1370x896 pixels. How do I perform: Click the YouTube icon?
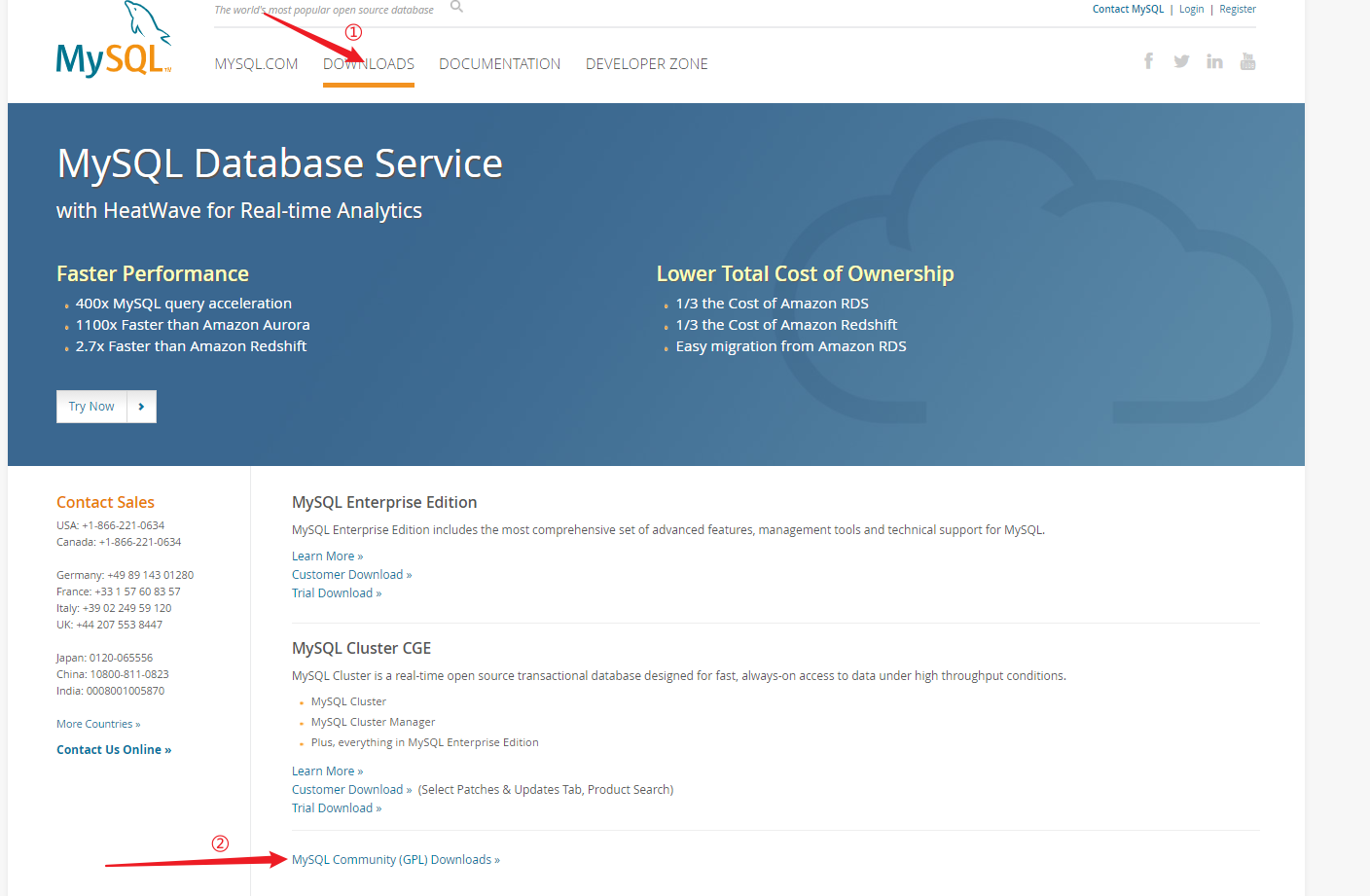pos(1247,60)
